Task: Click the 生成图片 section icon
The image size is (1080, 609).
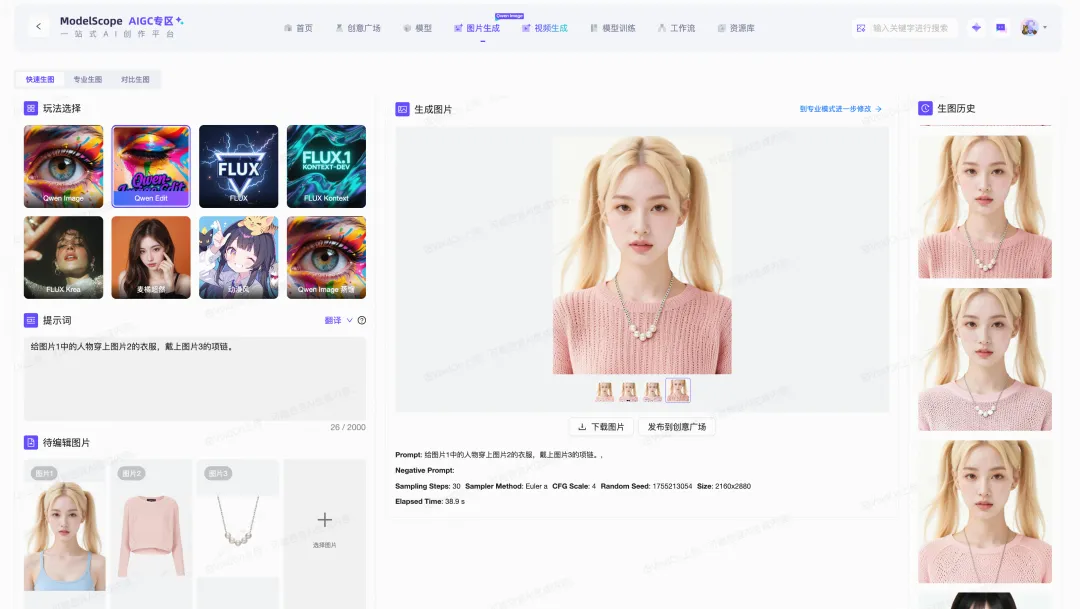Action: point(402,109)
